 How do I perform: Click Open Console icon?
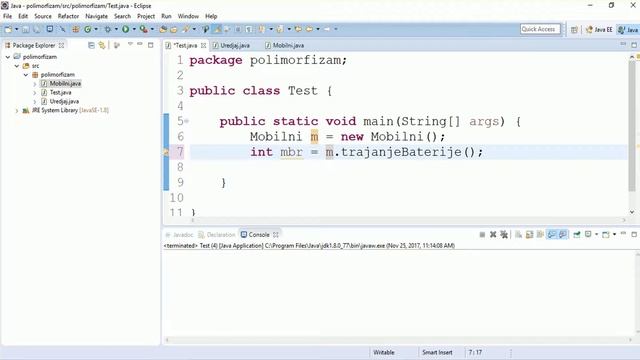pos(606,235)
